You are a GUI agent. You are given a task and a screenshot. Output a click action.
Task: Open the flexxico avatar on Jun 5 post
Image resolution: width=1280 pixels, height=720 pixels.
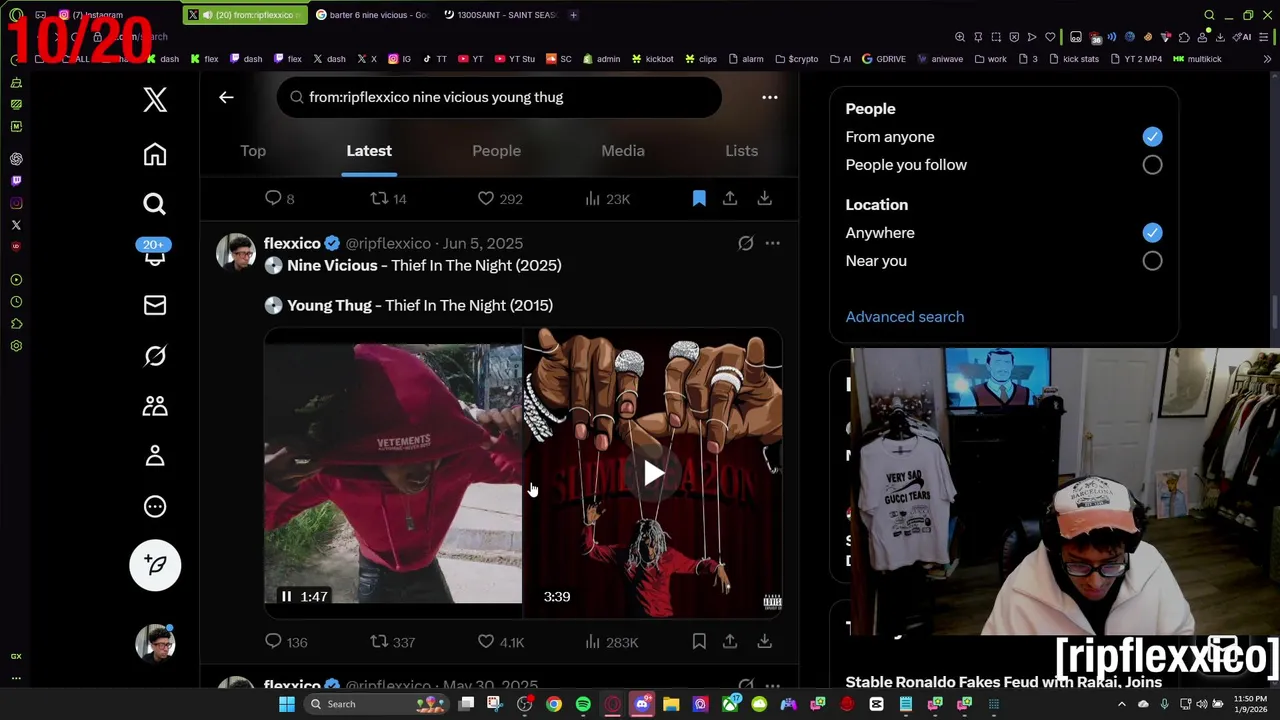coord(236,253)
